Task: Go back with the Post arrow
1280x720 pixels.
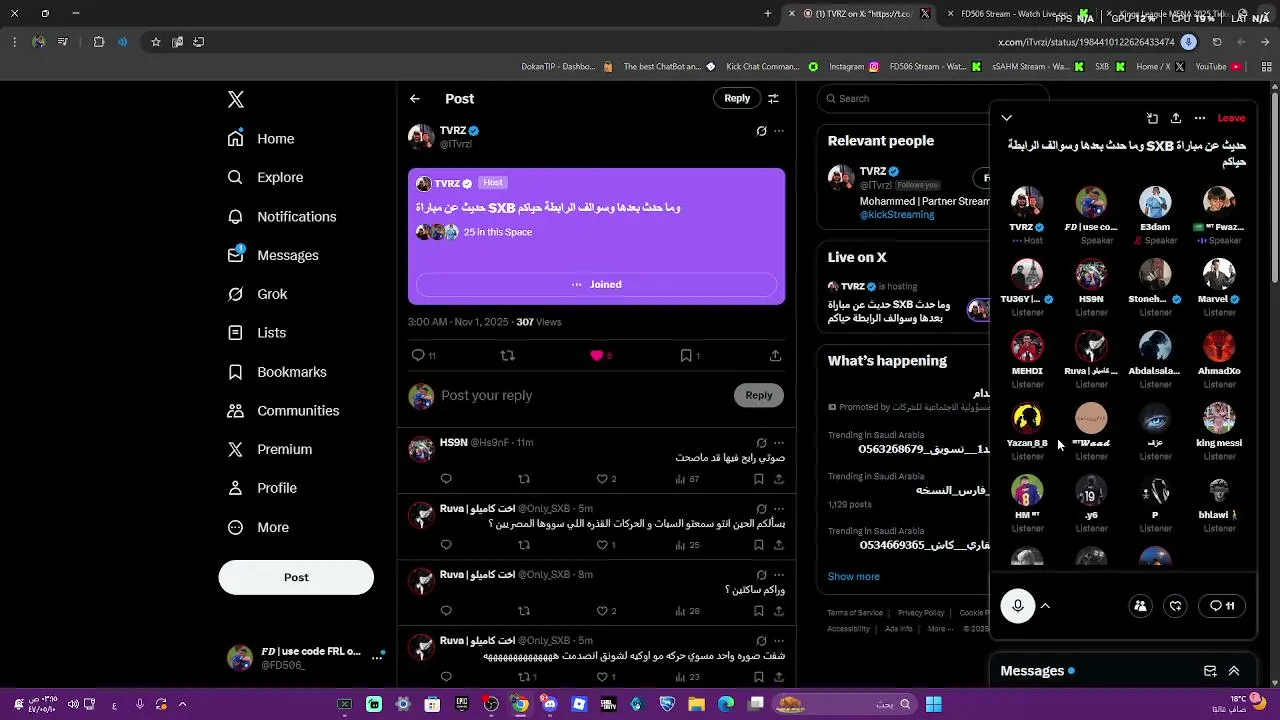Action: (415, 99)
